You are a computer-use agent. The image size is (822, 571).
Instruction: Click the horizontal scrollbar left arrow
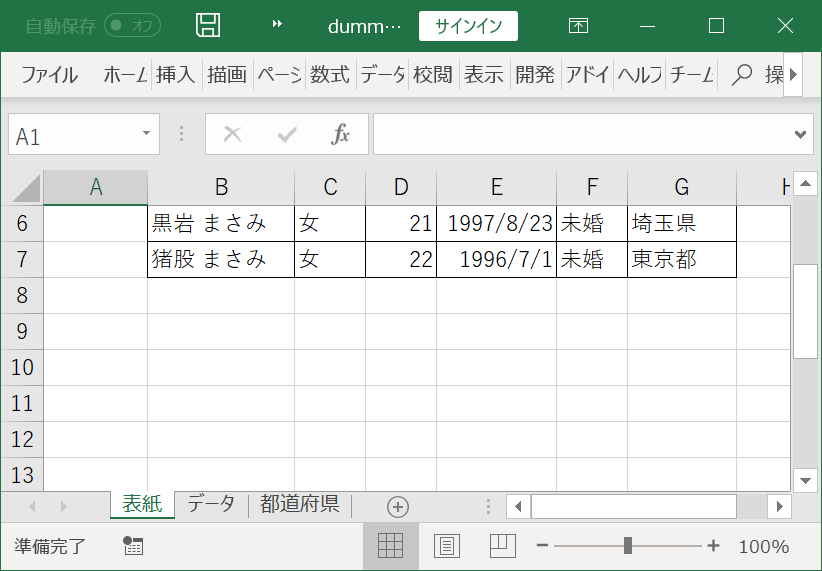pyautogui.click(x=518, y=507)
